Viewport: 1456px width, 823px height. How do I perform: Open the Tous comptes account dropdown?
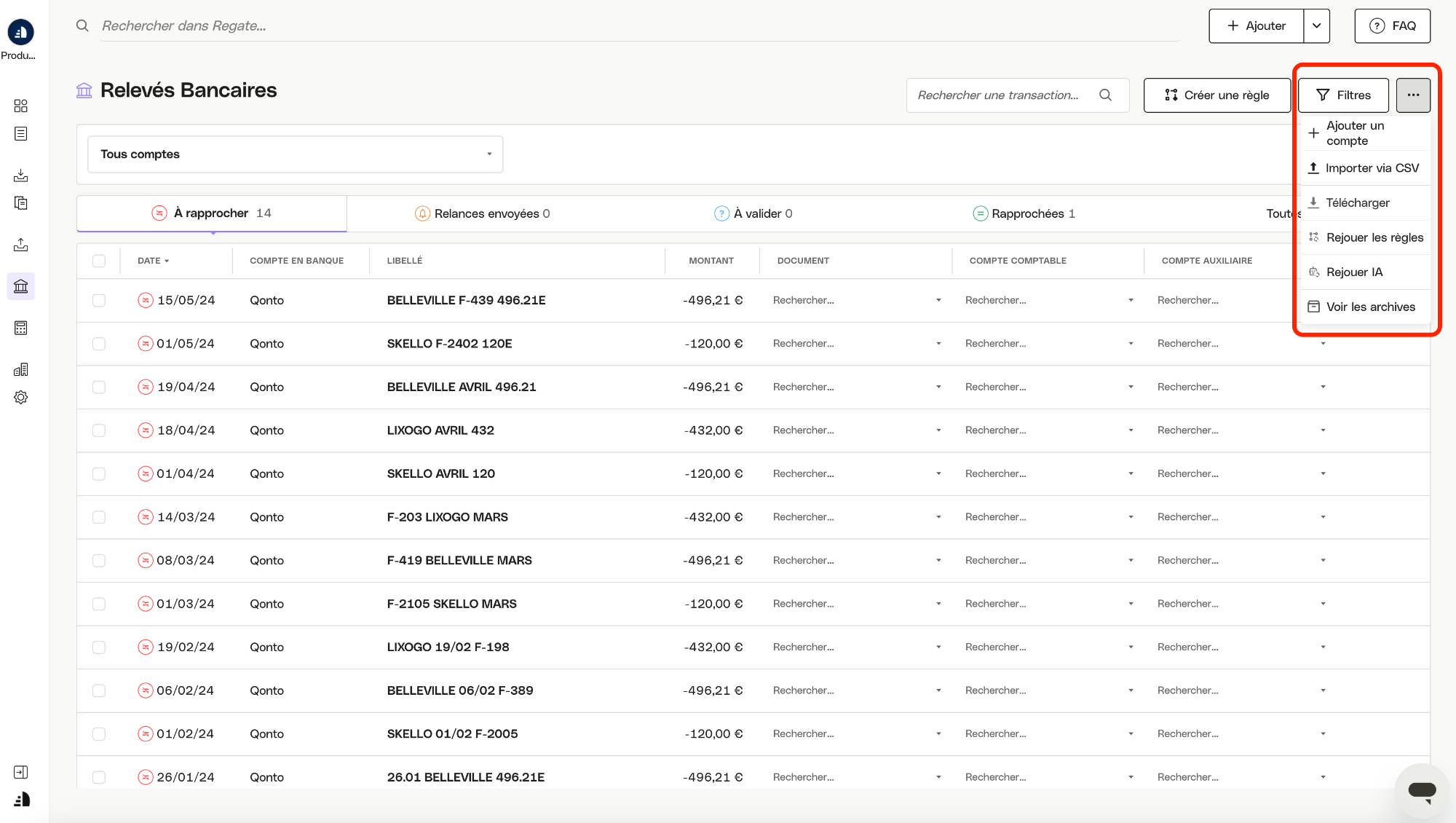(x=295, y=154)
